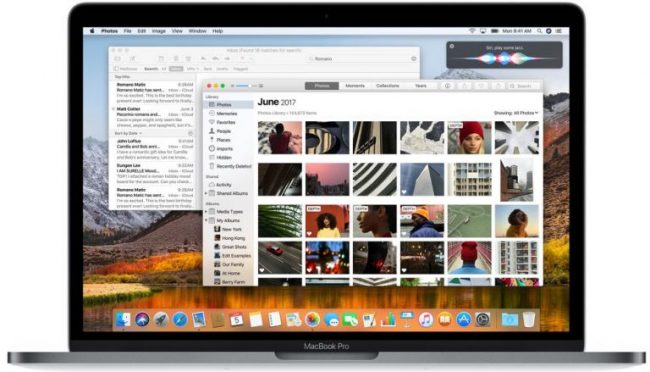The height and width of the screenshot is (372, 650).
Task: Open Recently Deleted in Photos sidebar
Action: tap(234, 166)
